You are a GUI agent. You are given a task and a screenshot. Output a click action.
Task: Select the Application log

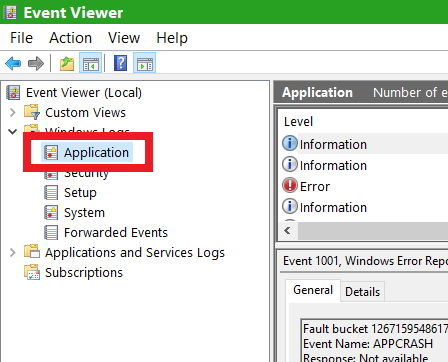pos(96,152)
